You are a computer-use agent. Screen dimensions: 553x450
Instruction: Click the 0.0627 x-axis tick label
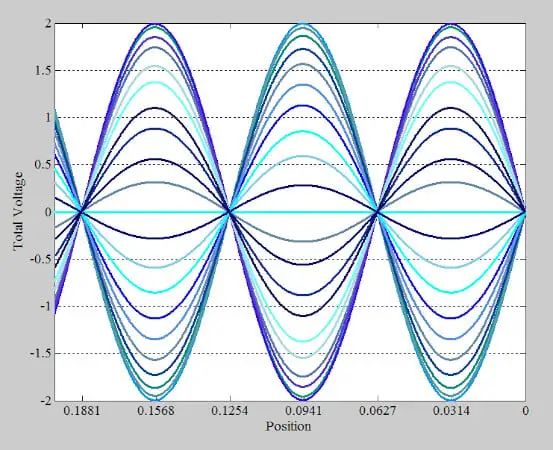pos(377,411)
